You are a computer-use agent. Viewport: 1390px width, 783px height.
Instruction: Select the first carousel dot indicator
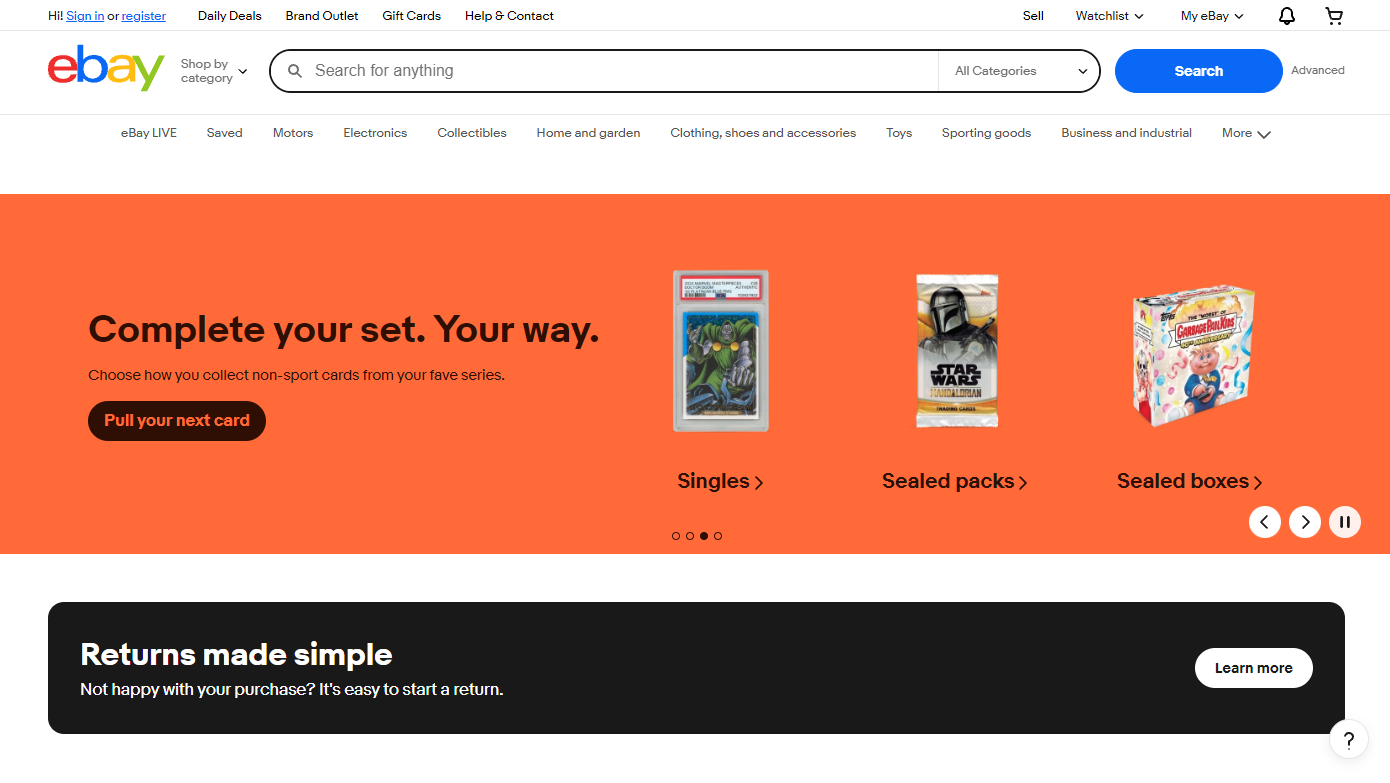coord(676,536)
